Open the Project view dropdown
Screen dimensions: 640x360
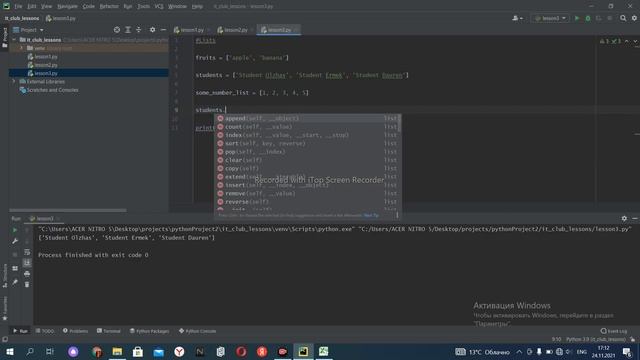point(28,30)
